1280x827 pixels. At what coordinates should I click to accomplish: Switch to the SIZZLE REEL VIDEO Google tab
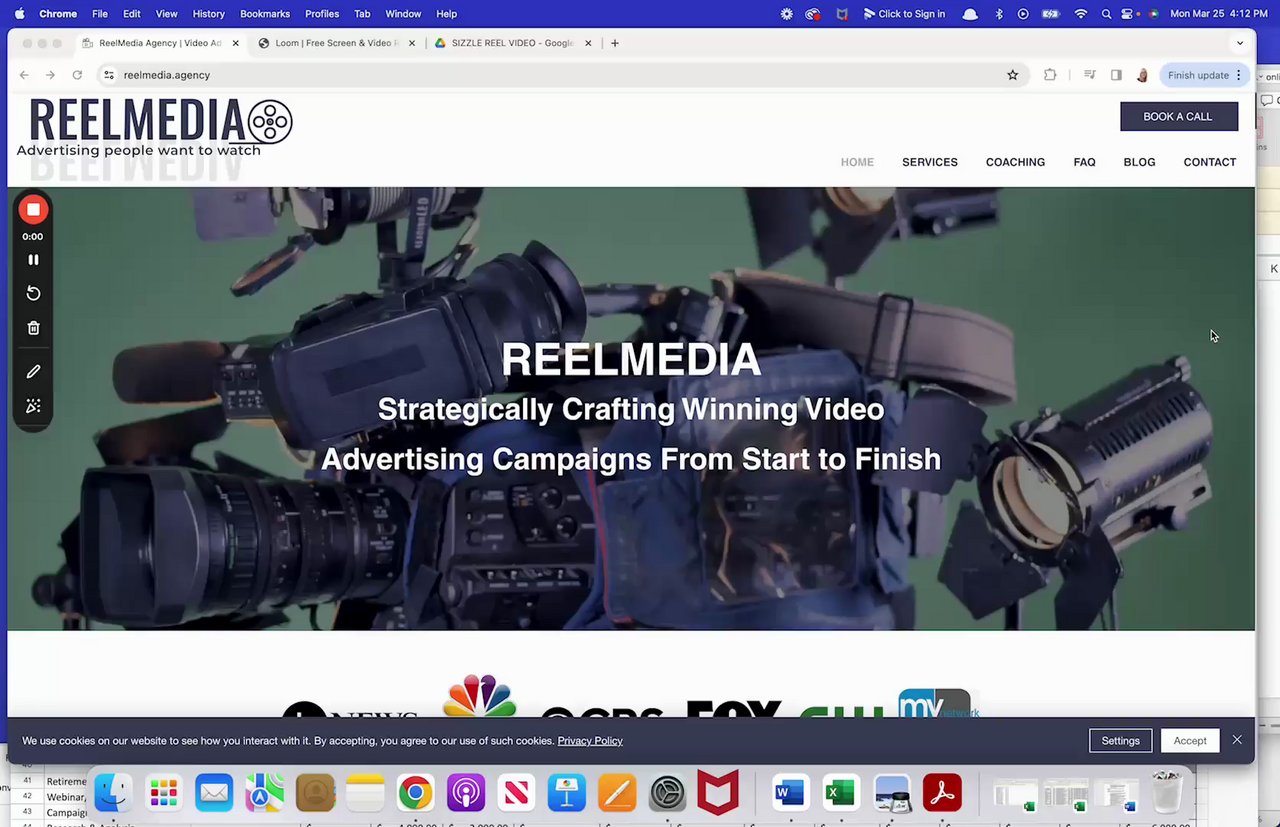pyautogui.click(x=514, y=43)
